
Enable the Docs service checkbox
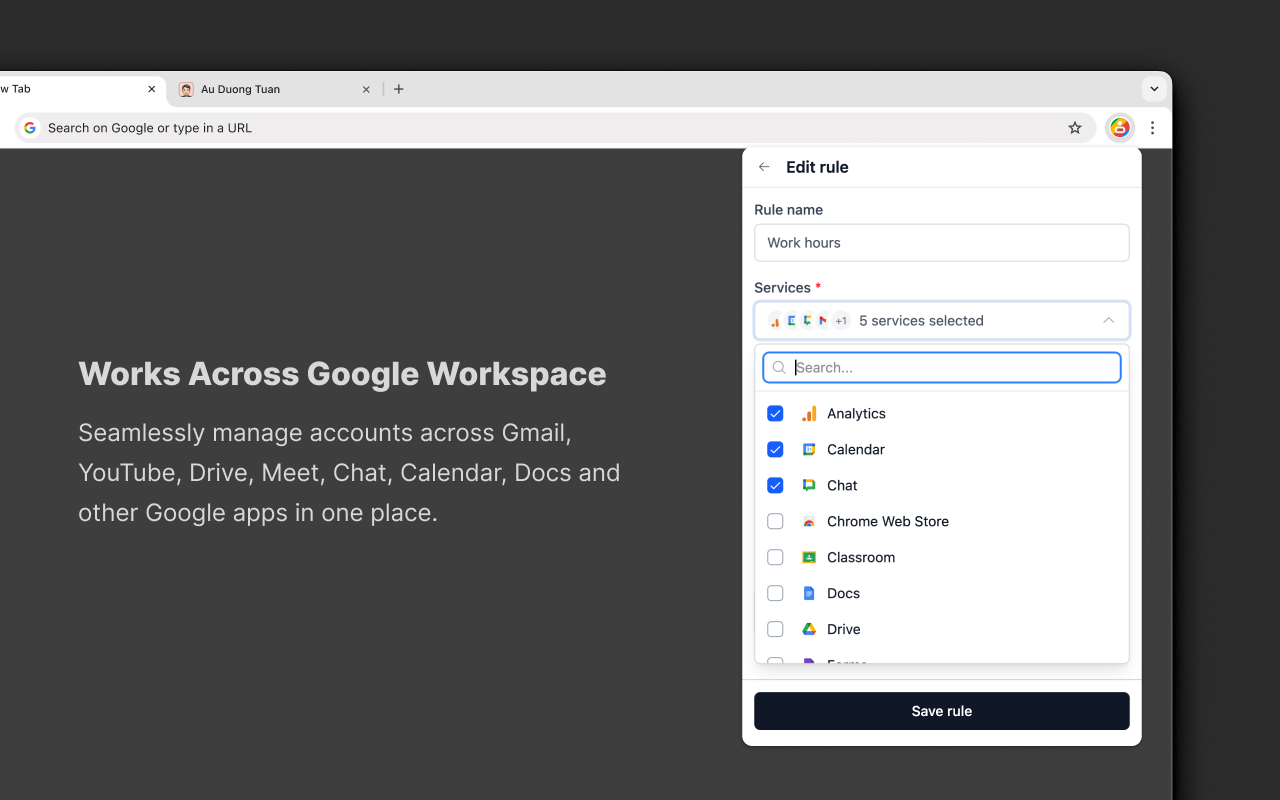775,593
